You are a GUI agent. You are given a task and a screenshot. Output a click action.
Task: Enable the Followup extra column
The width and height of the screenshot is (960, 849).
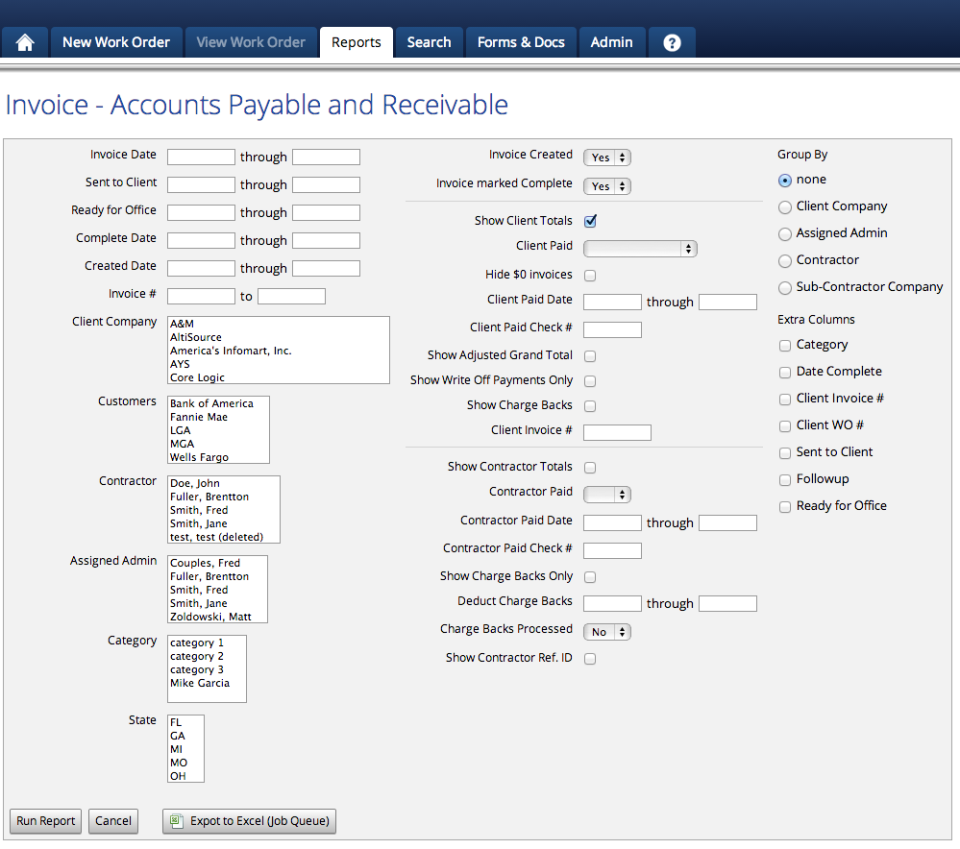(x=785, y=478)
